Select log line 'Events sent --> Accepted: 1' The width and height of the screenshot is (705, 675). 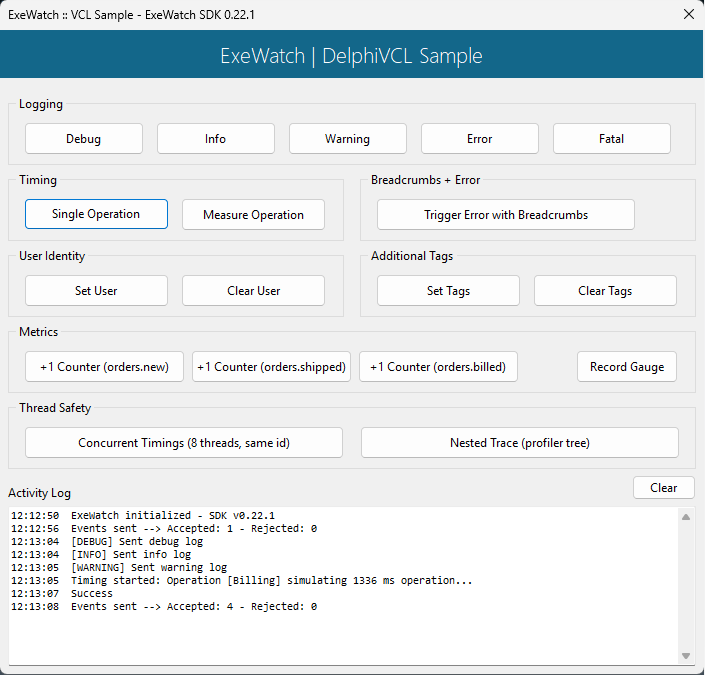point(164,528)
